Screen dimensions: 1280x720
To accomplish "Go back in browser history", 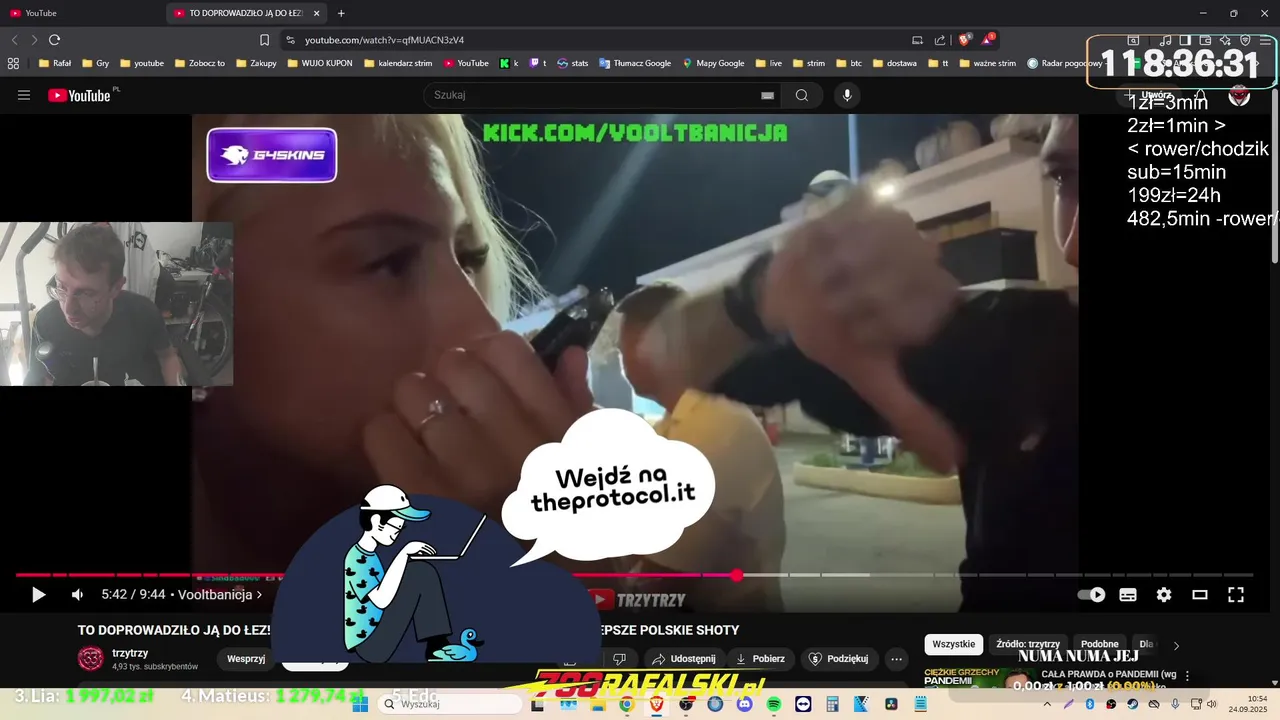I will [x=14, y=40].
